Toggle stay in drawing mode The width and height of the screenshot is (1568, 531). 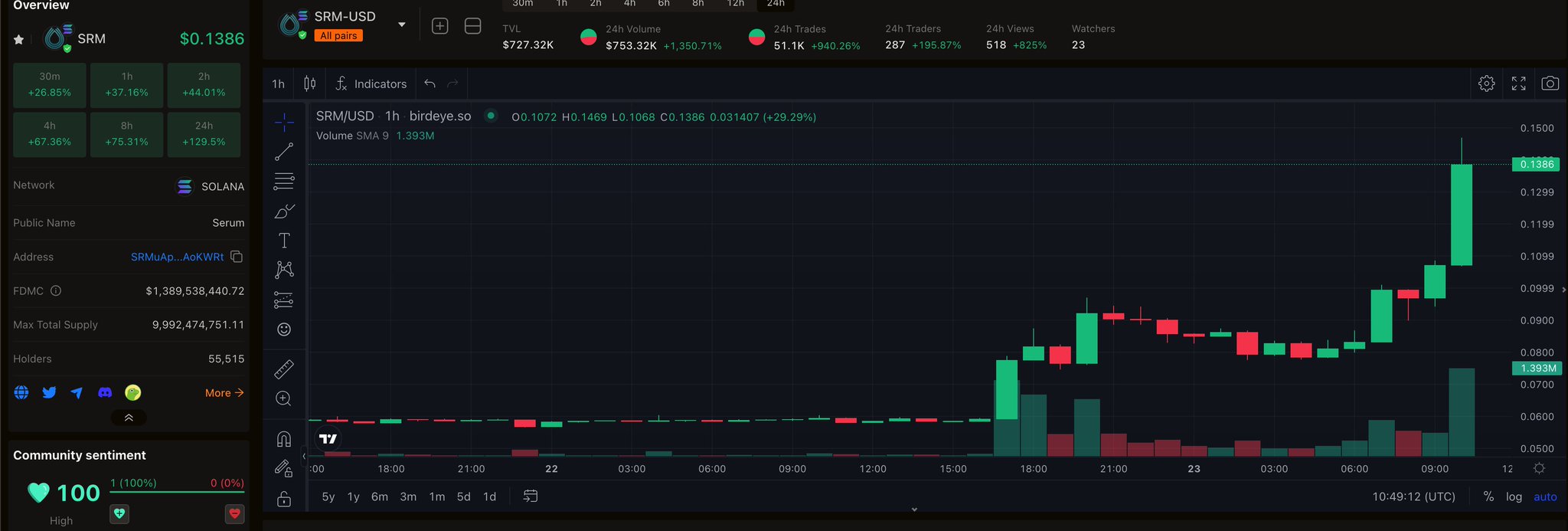284,469
